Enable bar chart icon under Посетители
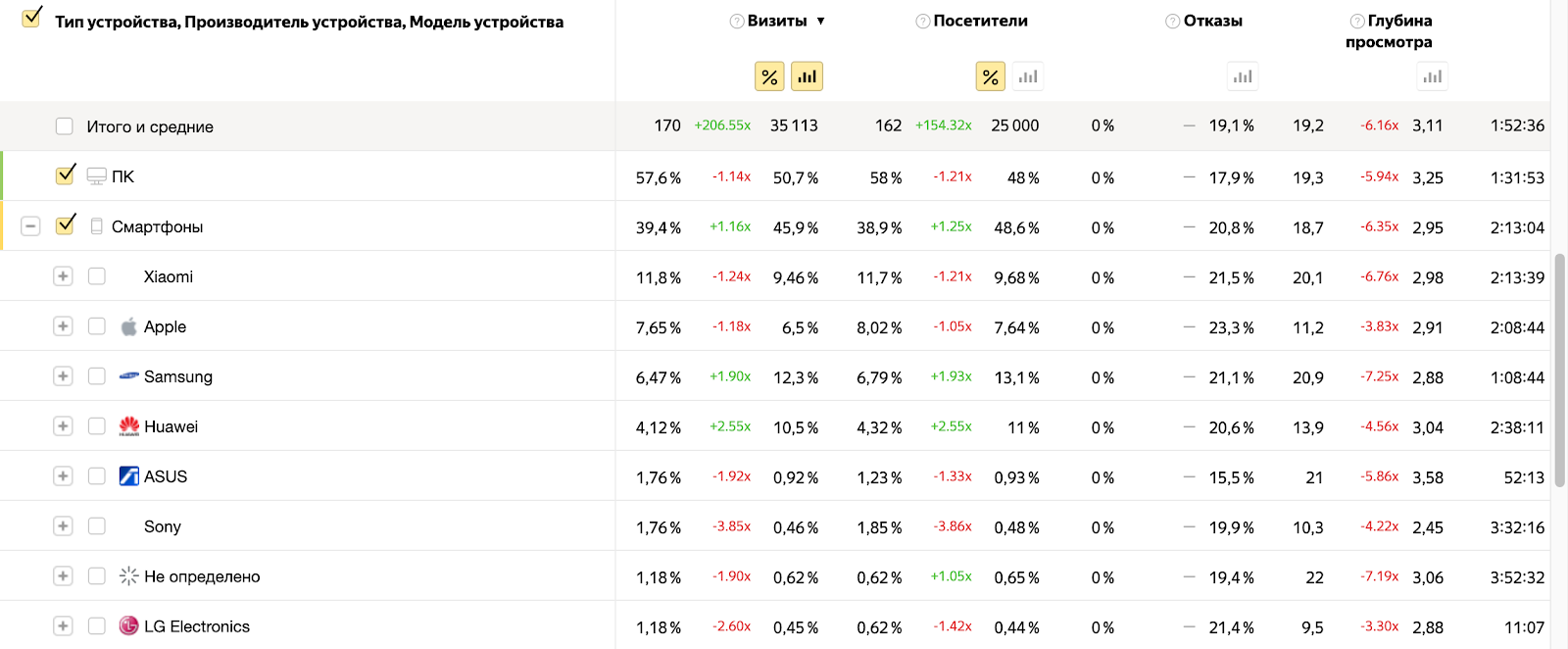 click(1028, 76)
